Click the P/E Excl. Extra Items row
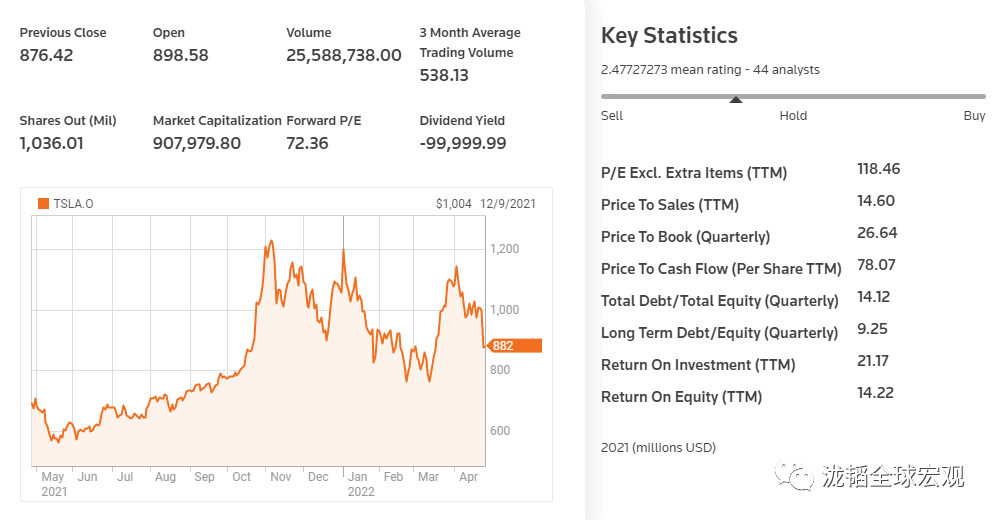 click(x=751, y=172)
